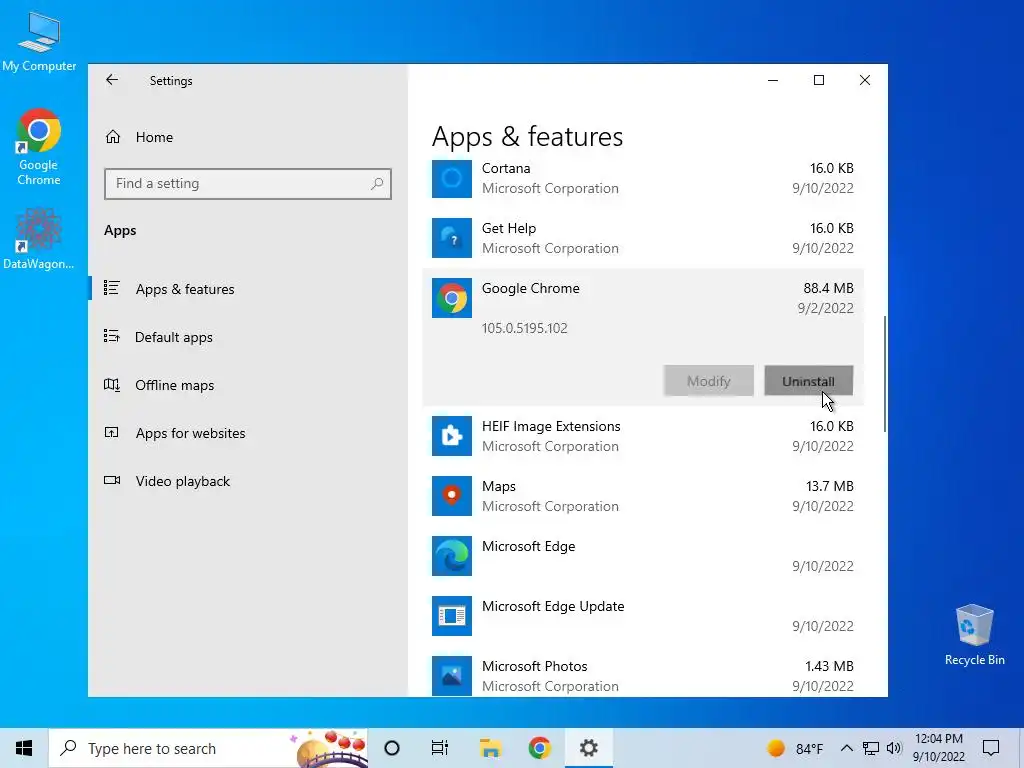
Task: Click the HEIF Image Extensions icon
Action: tap(451, 436)
